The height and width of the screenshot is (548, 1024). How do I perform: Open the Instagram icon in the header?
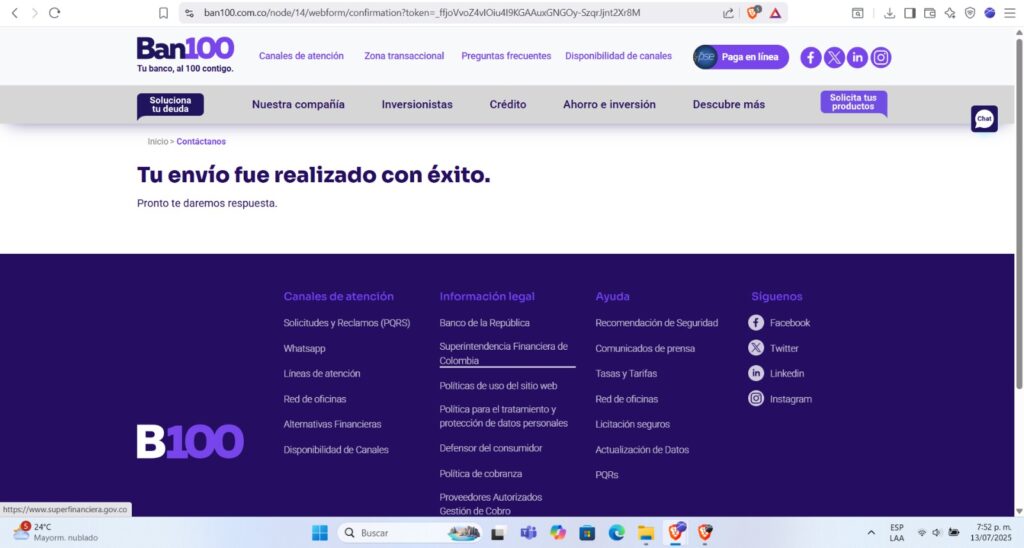[881, 57]
